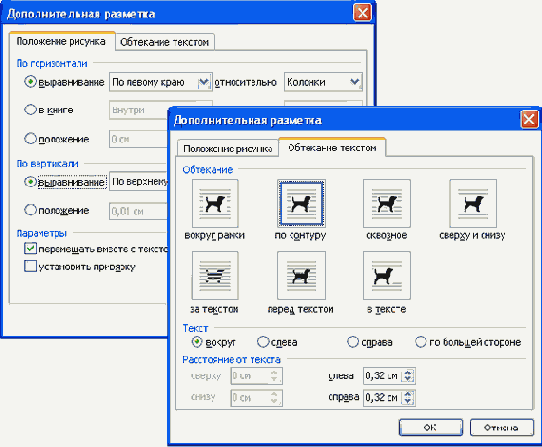
Task: Click the 'Отмена' cancel button
Action: (501, 427)
